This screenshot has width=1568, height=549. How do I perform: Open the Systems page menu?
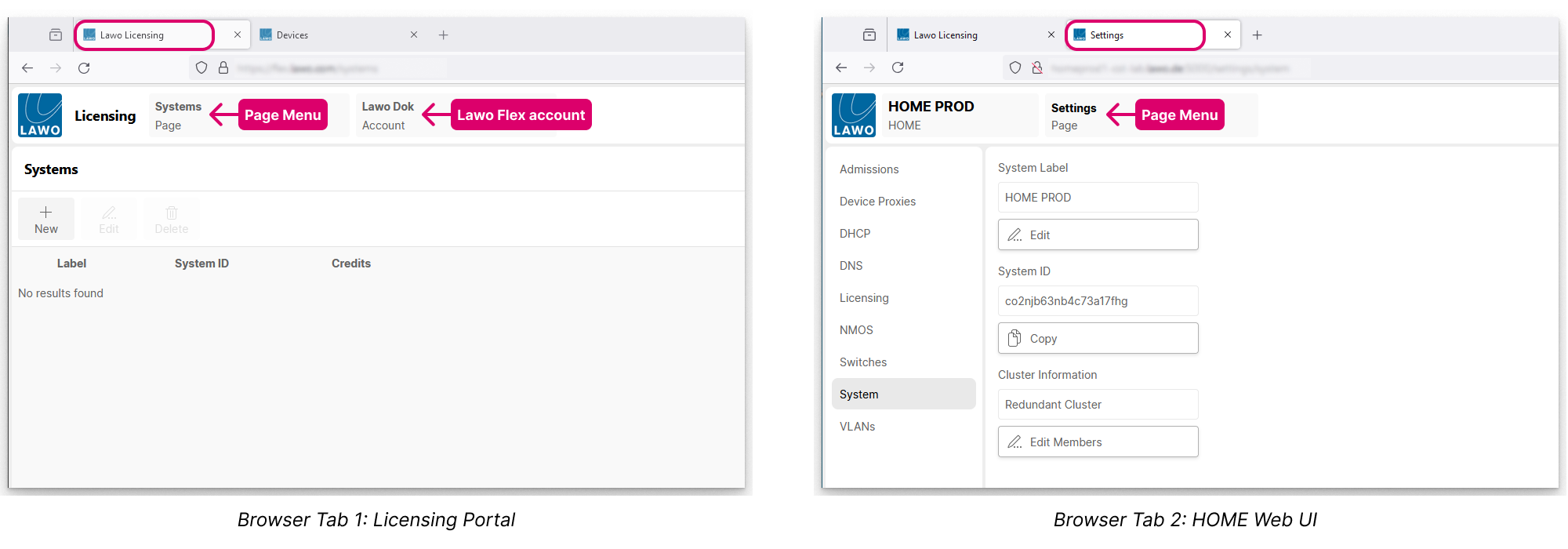click(179, 115)
